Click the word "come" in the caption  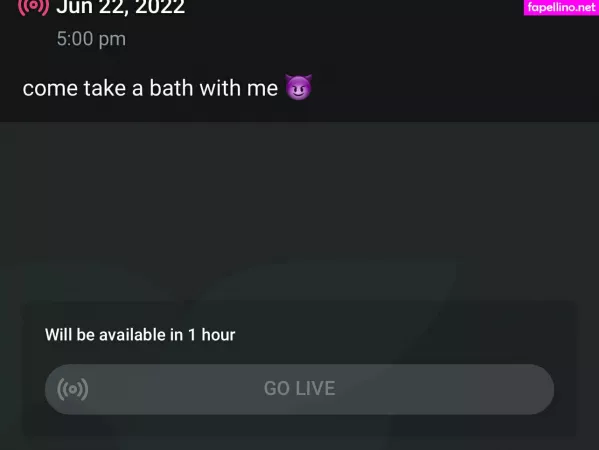coord(50,89)
